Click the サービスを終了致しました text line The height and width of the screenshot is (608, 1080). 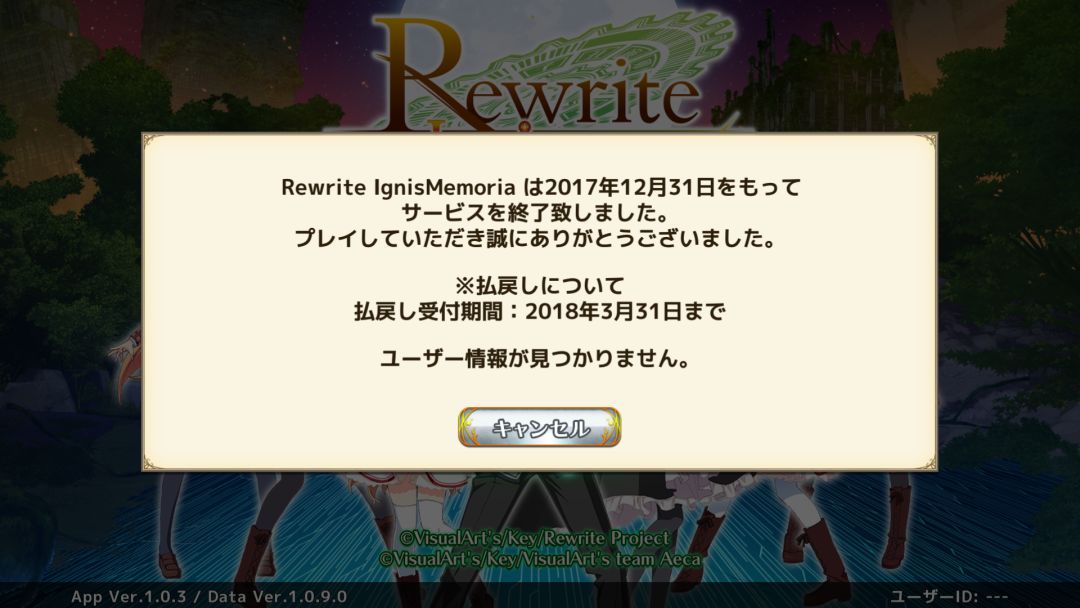click(535, 213)
